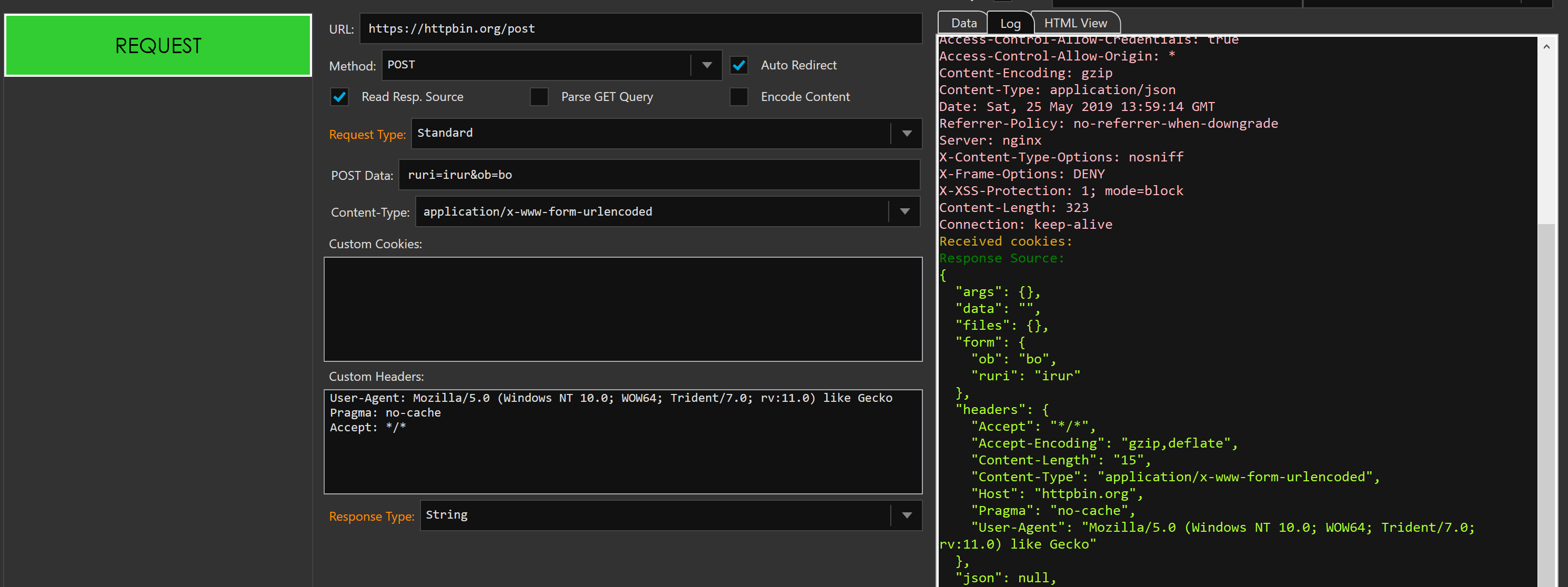Select the Log tab
Image resolution: width=1568 pixels, height=587 pixels.
coord(1010,23)
